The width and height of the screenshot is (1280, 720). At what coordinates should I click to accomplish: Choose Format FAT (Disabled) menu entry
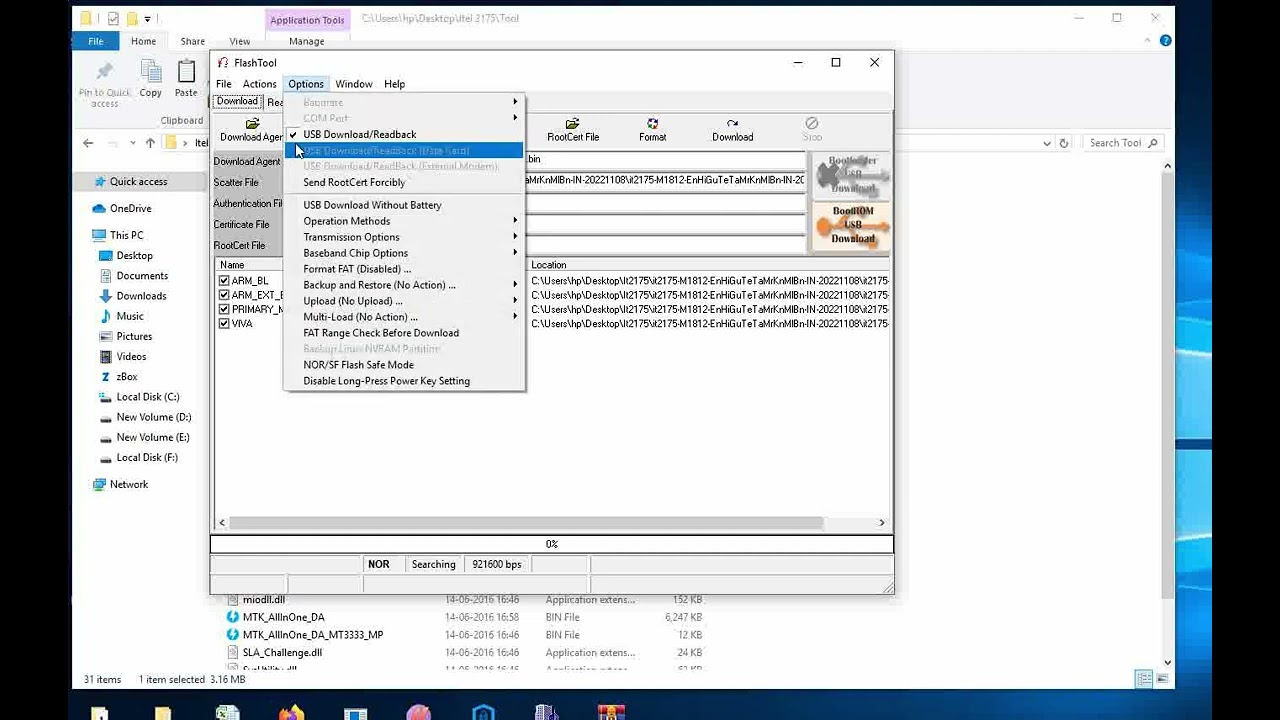point(404,269)
